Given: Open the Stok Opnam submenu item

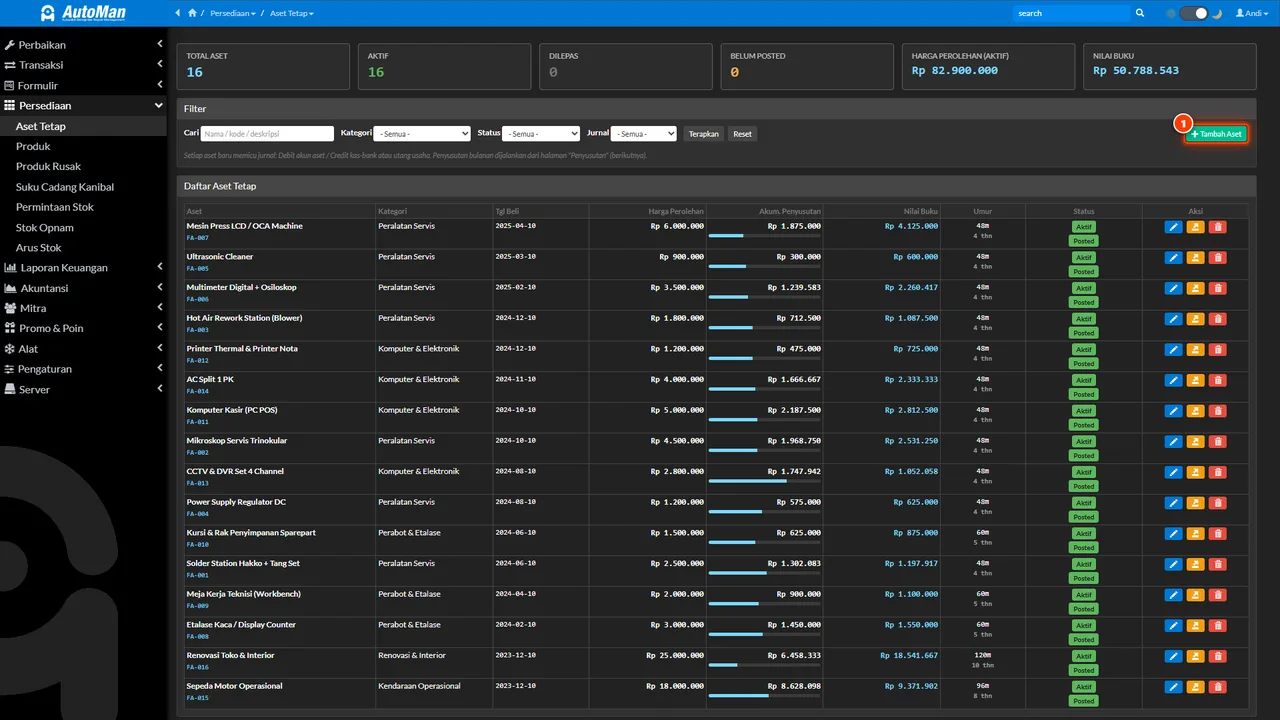Looking at the screenshot, I should [44, 227].
